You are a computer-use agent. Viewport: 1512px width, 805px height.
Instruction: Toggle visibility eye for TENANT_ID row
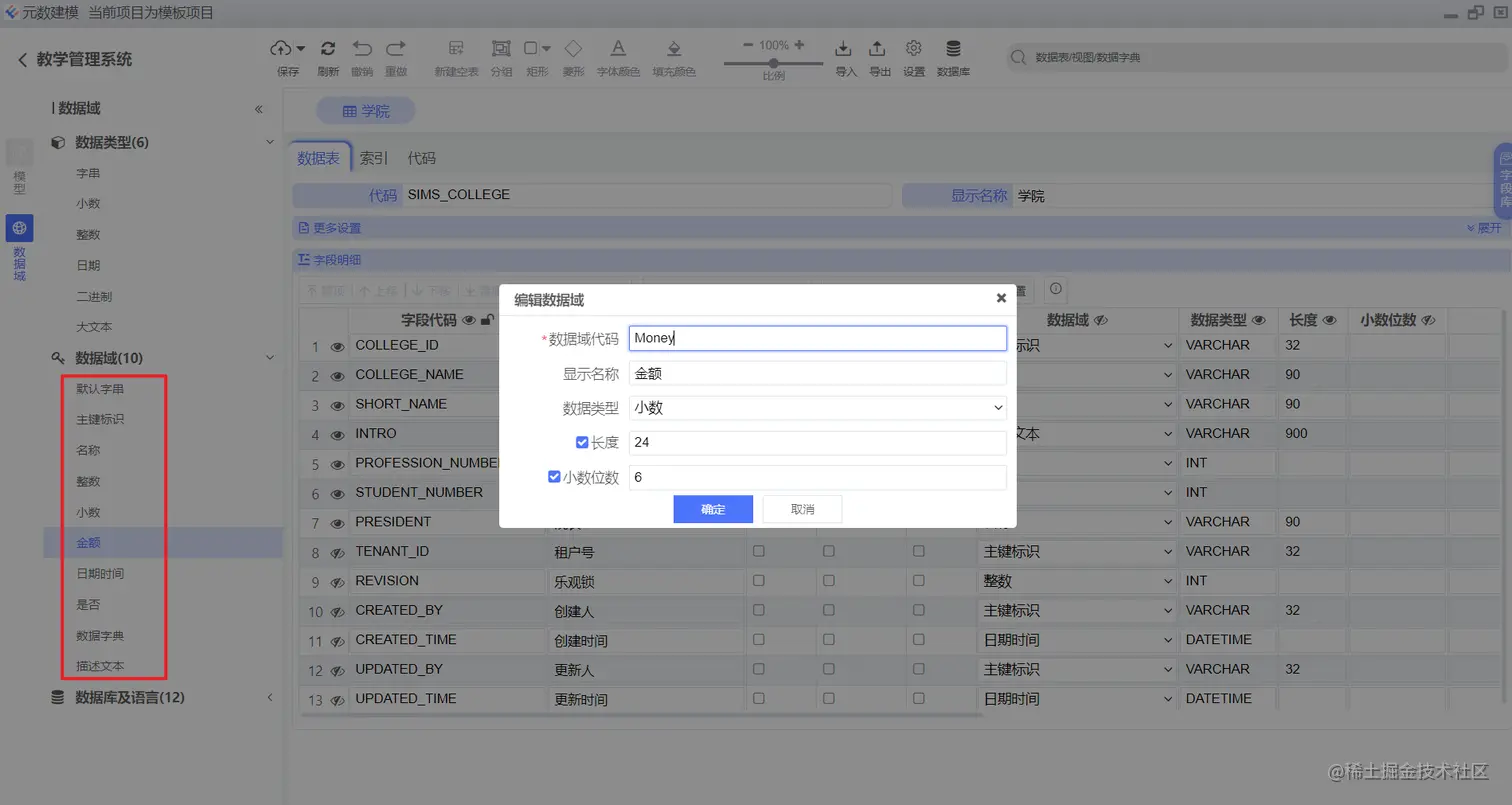pyautogui.click(x=338, y=553)
